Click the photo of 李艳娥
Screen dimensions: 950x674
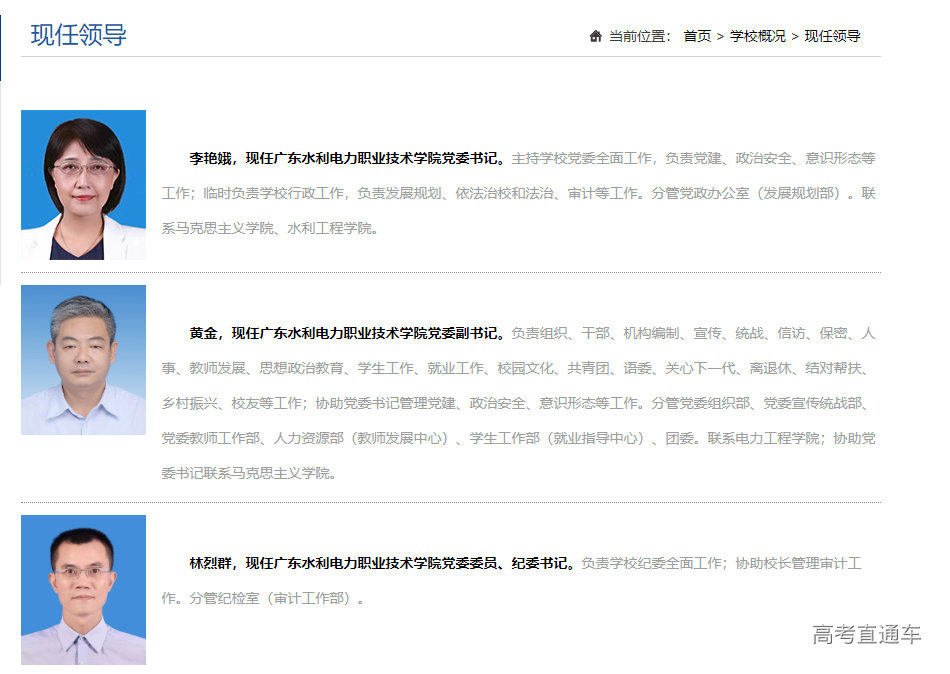(83, 184)
